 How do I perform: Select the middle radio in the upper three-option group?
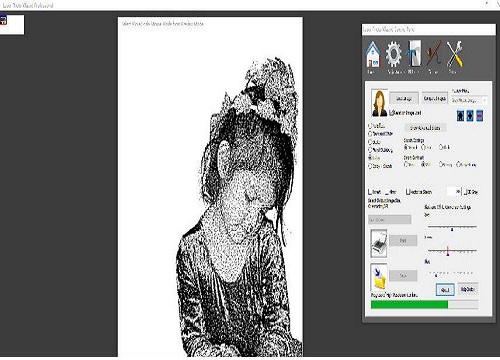[x=424, y=147]
